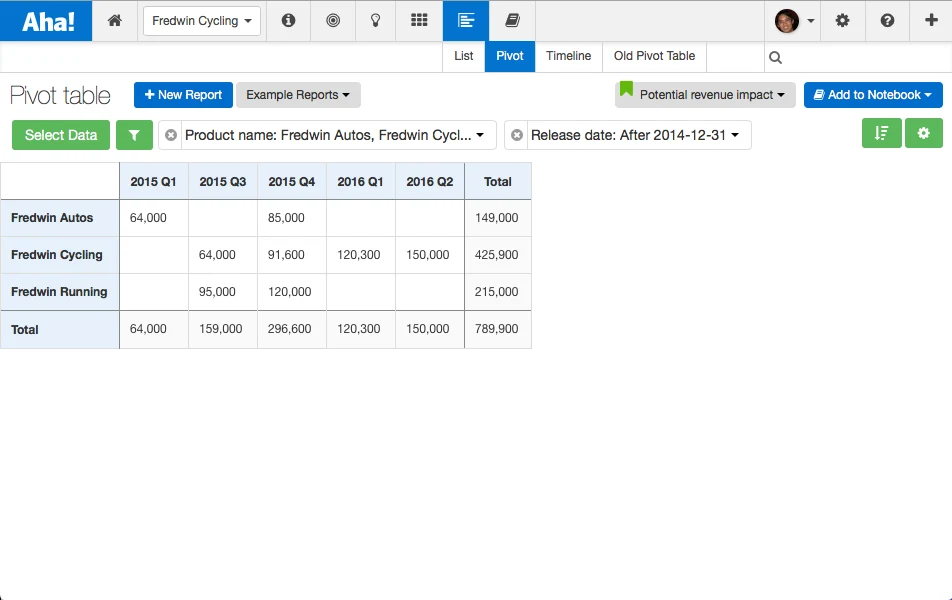Click the Aha! logo
The image size is (952, 600).
click(46, 21)
